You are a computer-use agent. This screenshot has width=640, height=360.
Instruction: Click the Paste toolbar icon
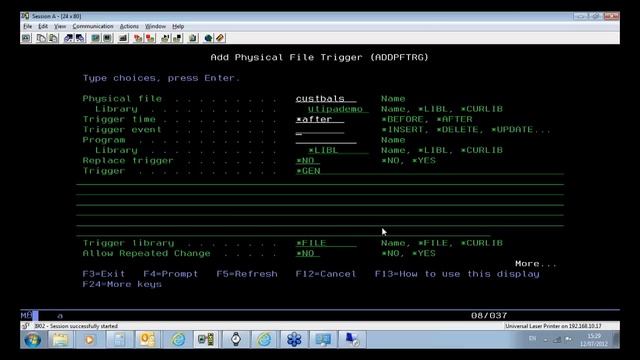click(53, 38)
